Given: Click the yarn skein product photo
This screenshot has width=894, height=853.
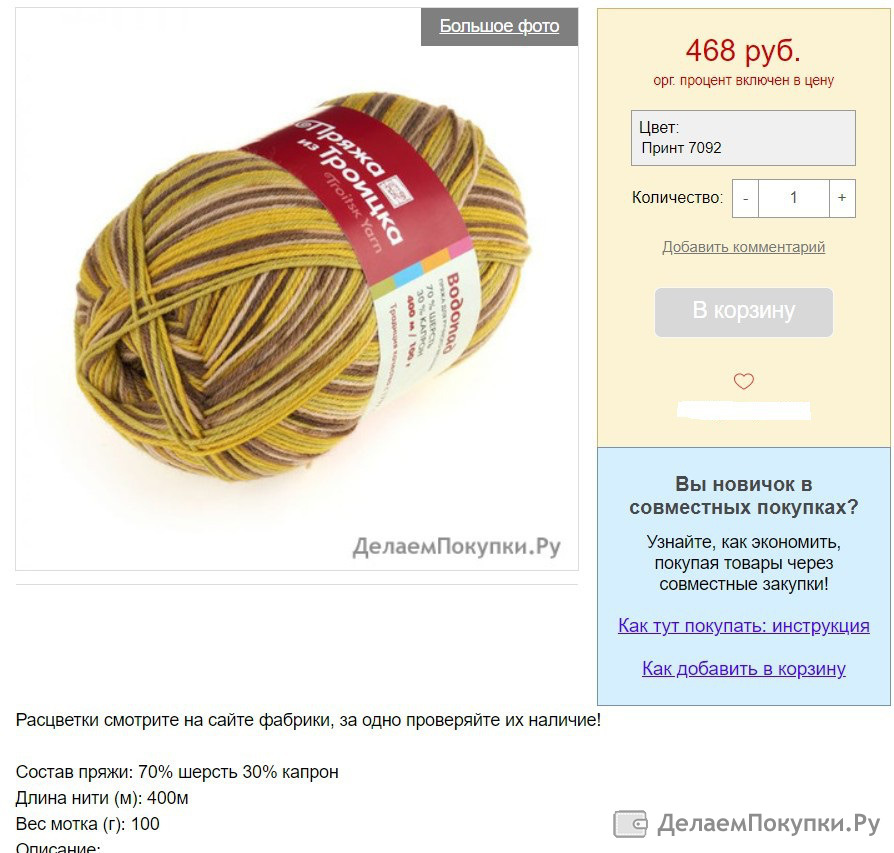Looking at the screenshot, I should (x=302, y=285).
